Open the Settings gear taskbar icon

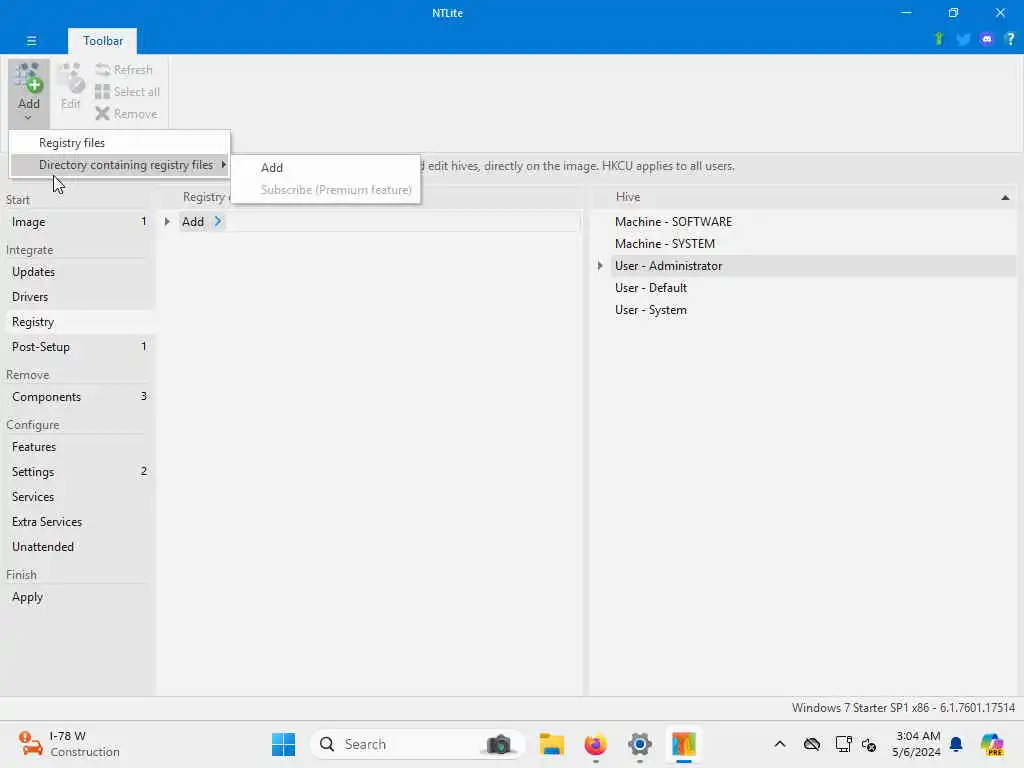point(639,744)
